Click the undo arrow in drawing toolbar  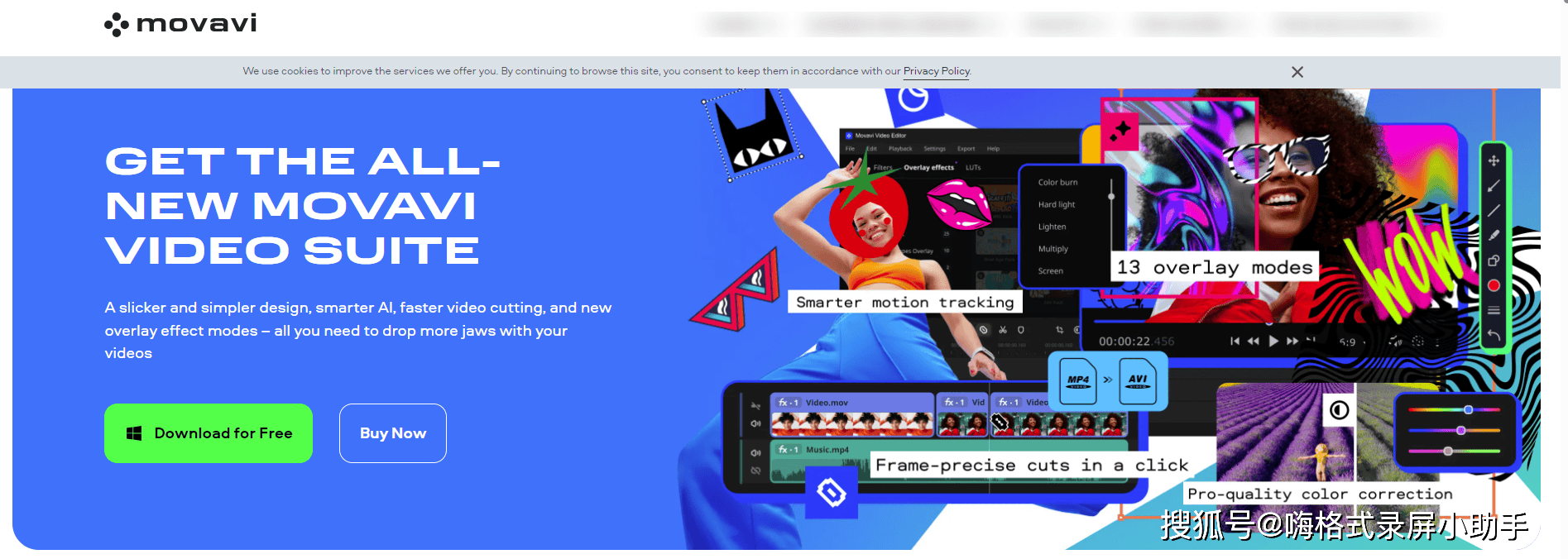pyautogui.click(x=1494, y=335)
